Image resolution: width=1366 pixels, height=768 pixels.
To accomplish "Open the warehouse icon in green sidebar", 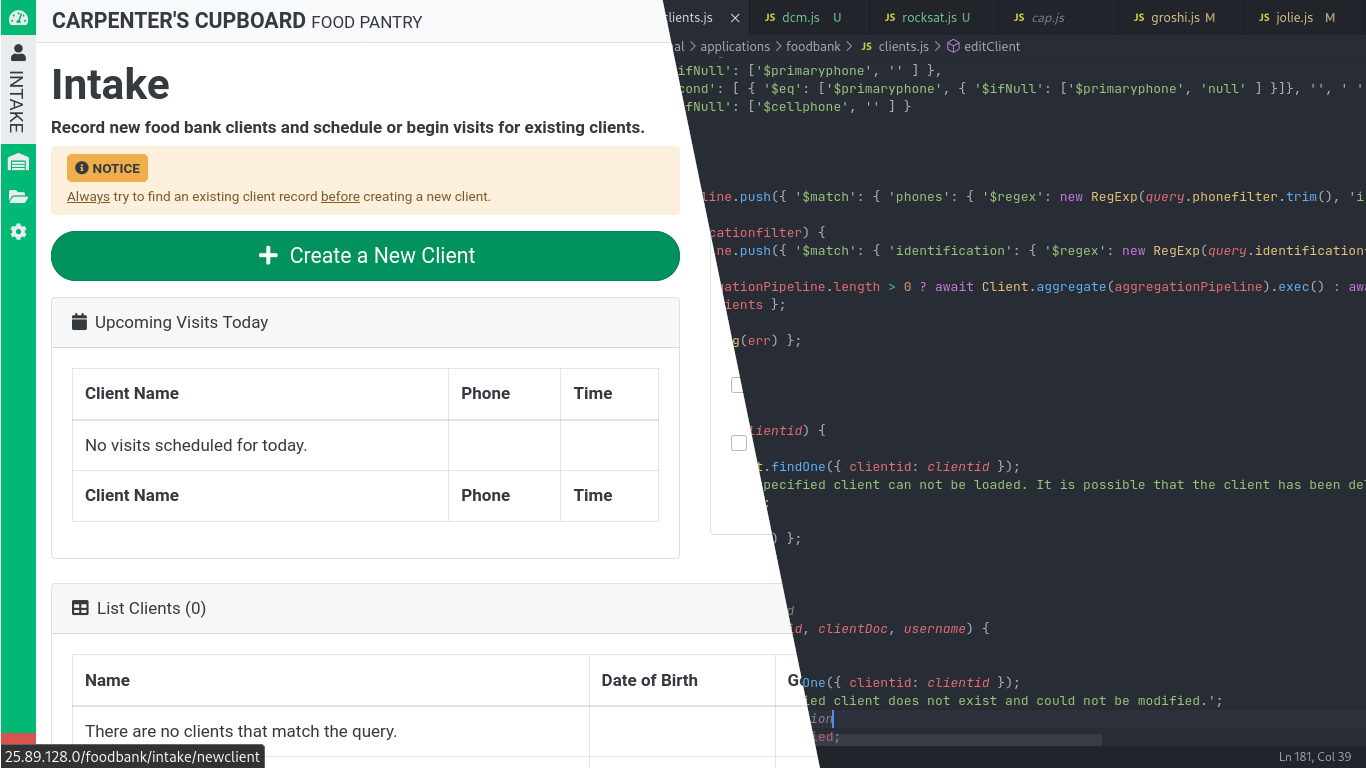I will (18, 162).
